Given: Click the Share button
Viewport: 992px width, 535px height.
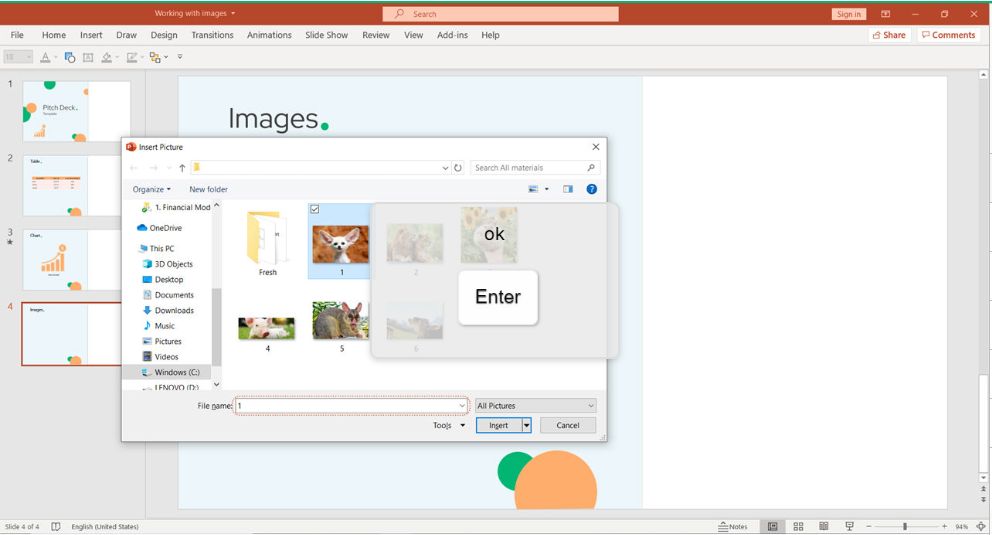Looking at the screenshot, I should pos(889,35).
